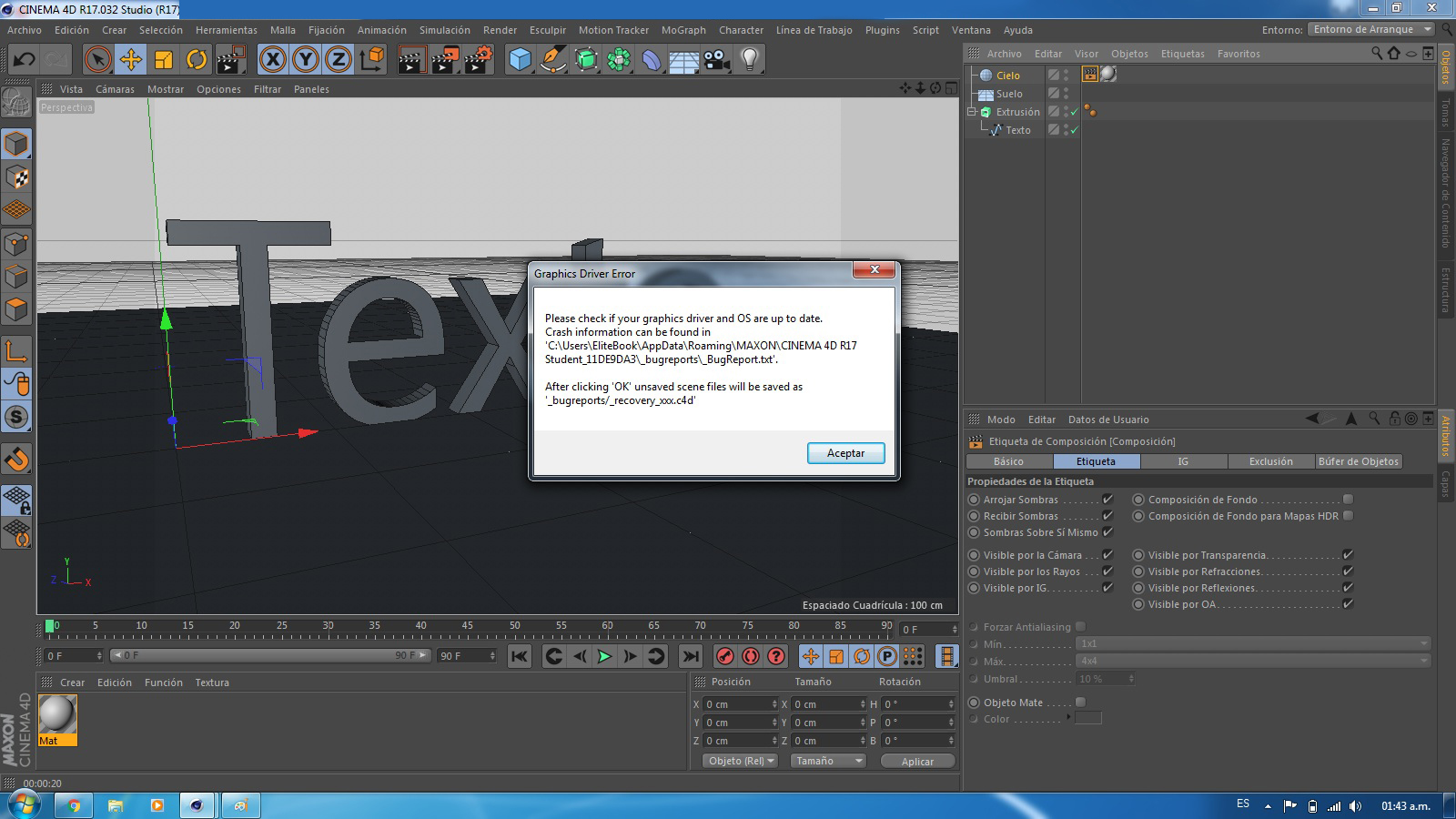The width and height of the screenshot is (1456, 819).
Task: Open the Entorno de Arranque dropdown
Action: pyautogui.click(x=1371, y=29)
